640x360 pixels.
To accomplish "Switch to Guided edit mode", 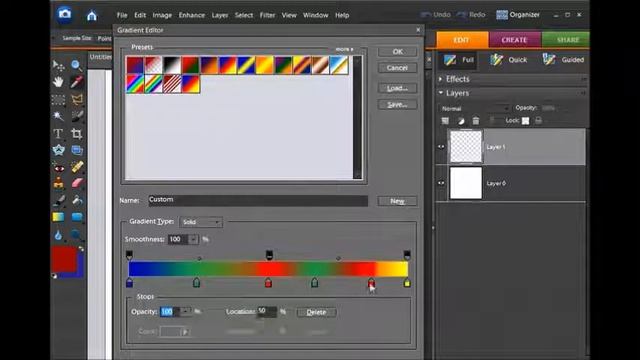I will (x=563, y=60).
